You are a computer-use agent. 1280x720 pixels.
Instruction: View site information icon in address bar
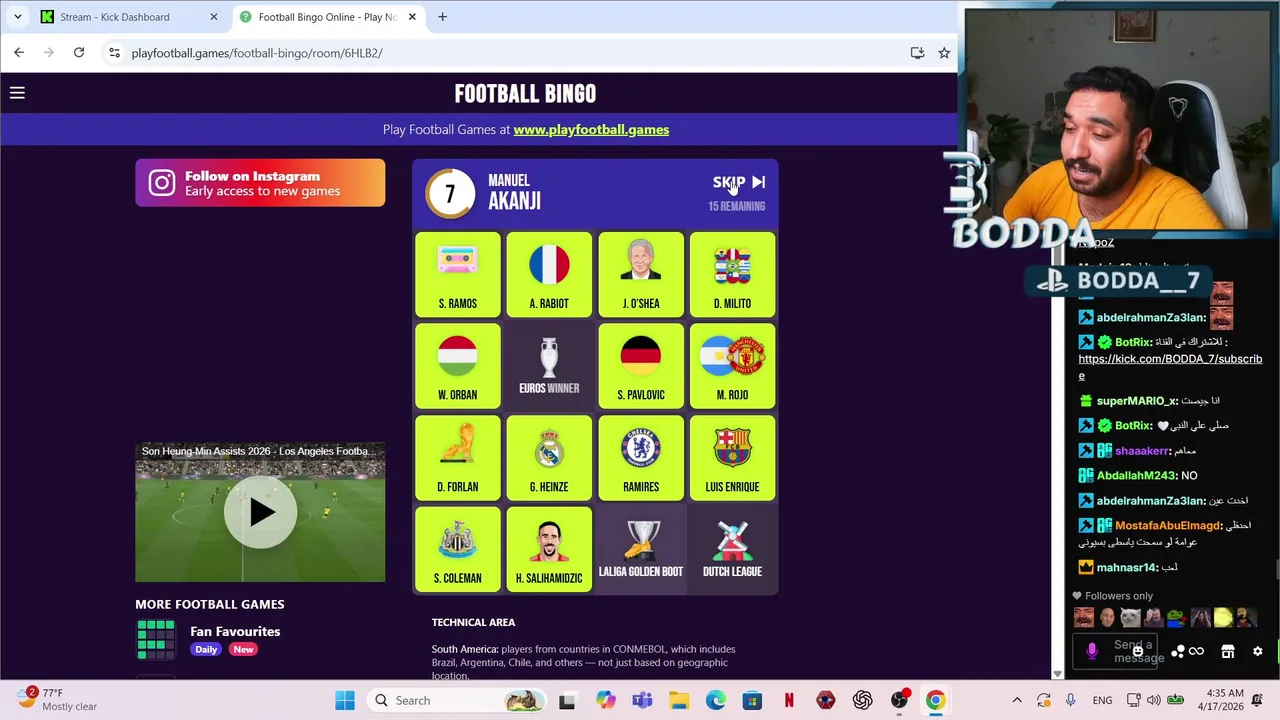pos(114,53)
